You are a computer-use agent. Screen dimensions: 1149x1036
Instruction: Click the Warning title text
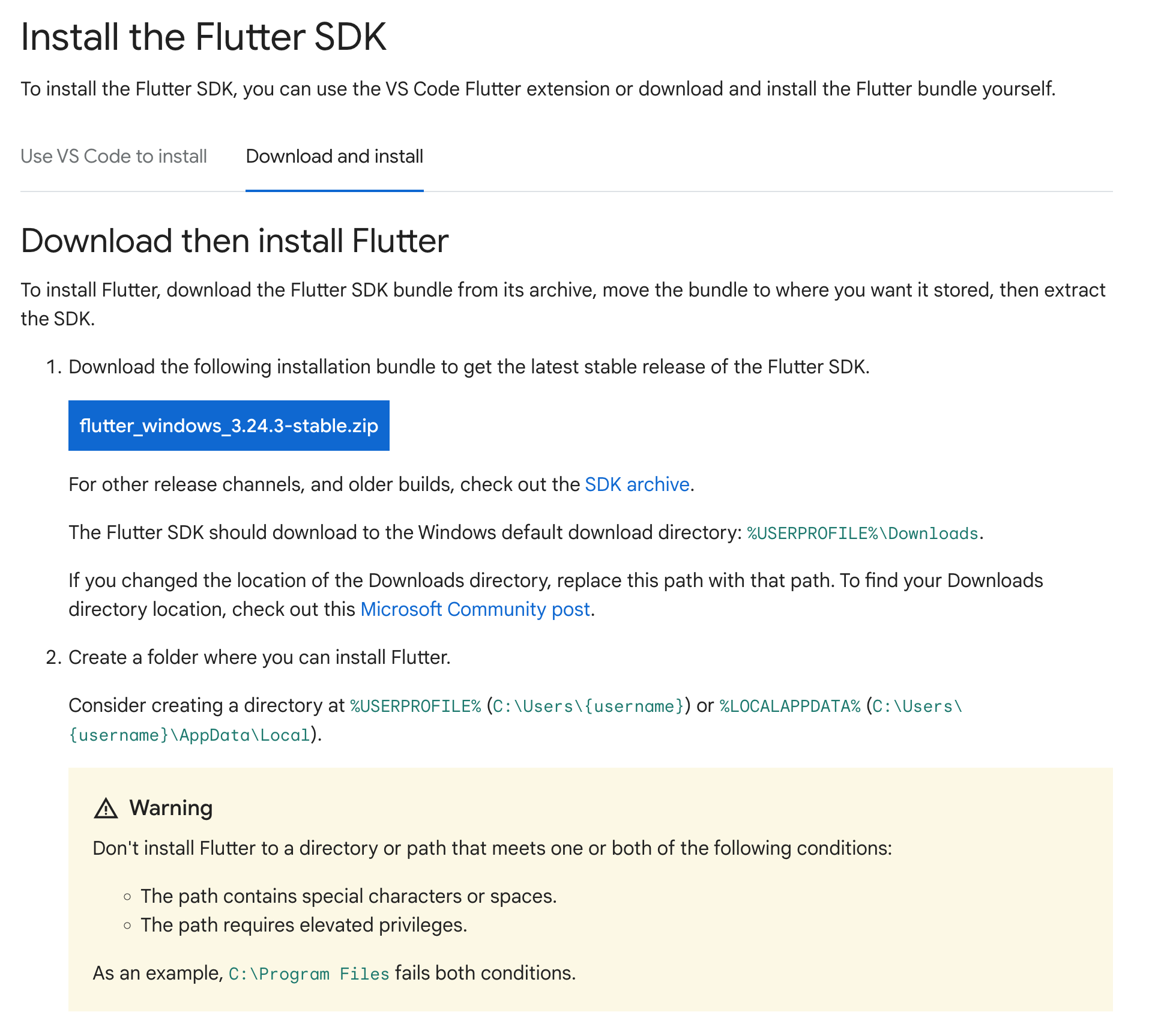tap(171, 808)
